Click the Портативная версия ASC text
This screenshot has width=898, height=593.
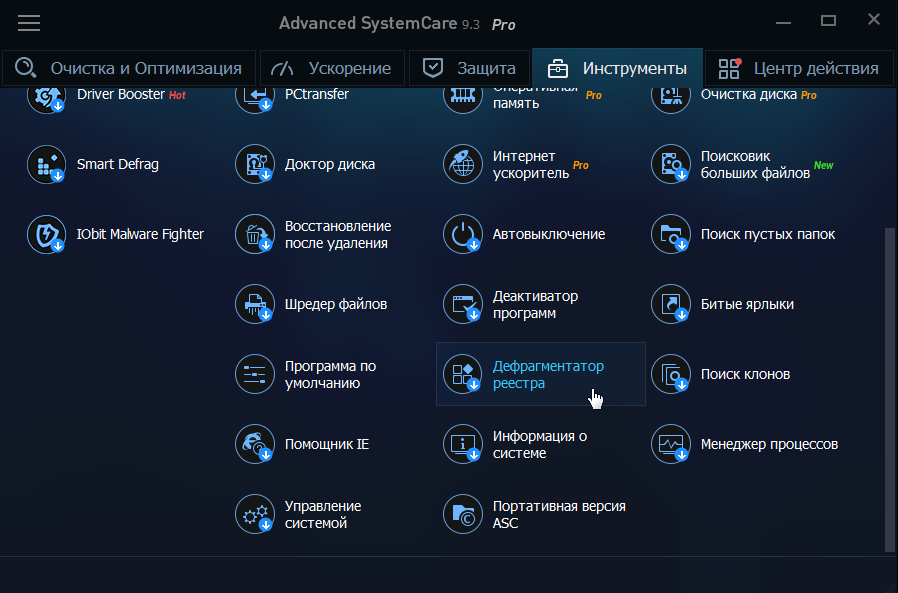click(559, 515)
